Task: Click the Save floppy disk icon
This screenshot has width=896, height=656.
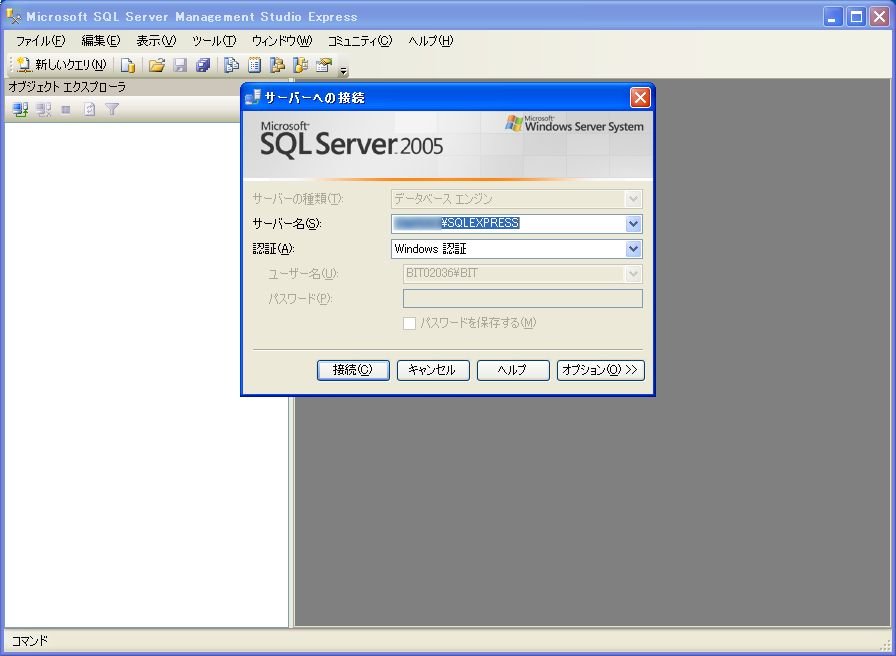Action: tap(180, 65)
